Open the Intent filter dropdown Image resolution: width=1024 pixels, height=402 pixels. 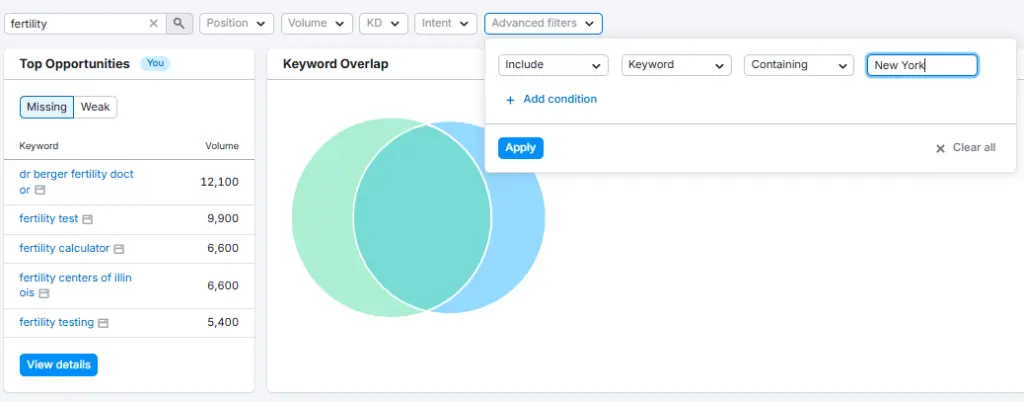click(445, 23)
